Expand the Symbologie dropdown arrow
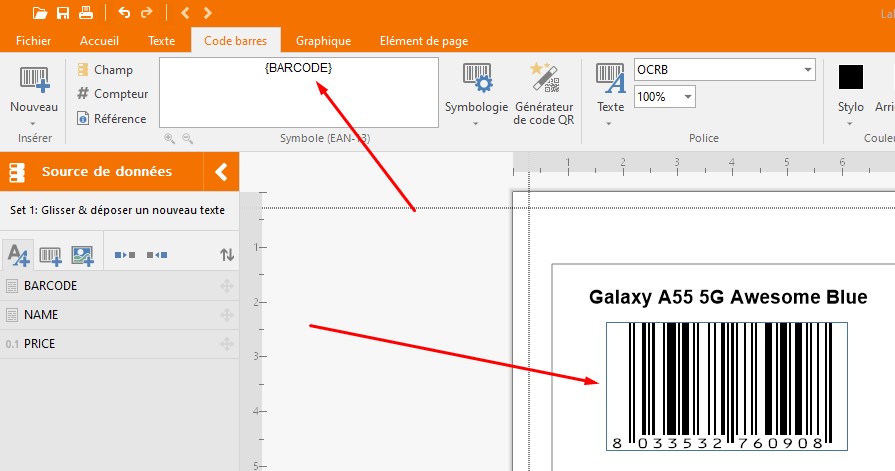The image size is (895, 471). pyautogui.click(x=476, y=123)
